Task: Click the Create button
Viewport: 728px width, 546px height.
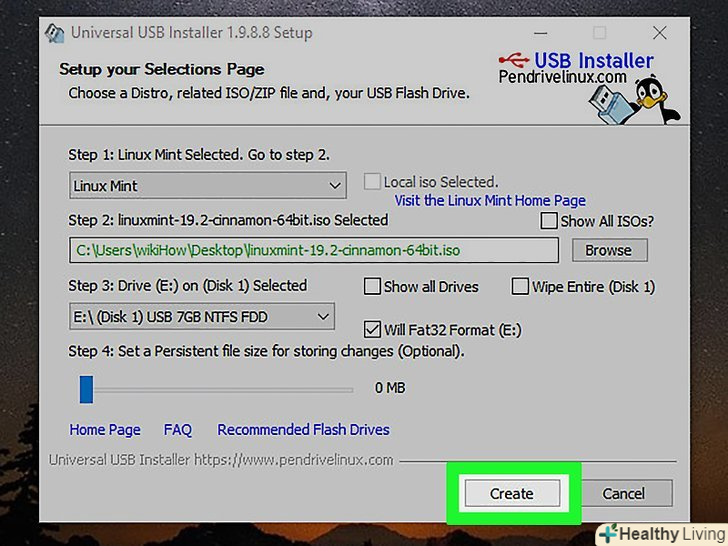Action: [512, 493]
